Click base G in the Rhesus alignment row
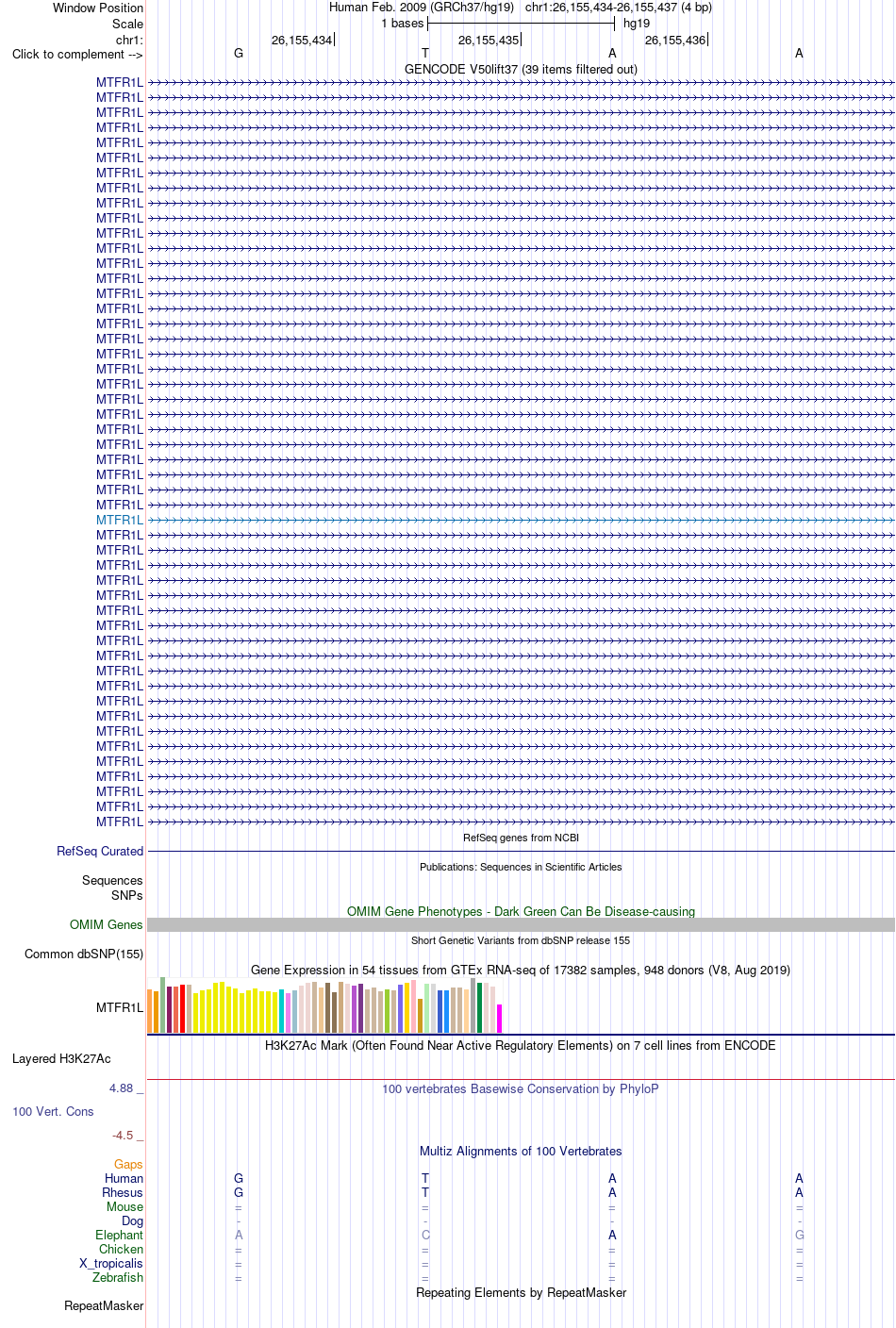This screenshot has height=1328, width=896. pyautogui.click(x=239, y=1192)
